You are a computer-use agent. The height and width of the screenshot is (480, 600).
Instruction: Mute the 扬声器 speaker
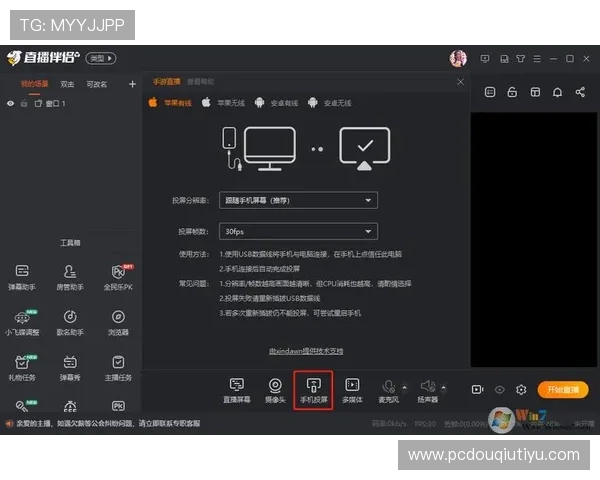click(427, 390)
